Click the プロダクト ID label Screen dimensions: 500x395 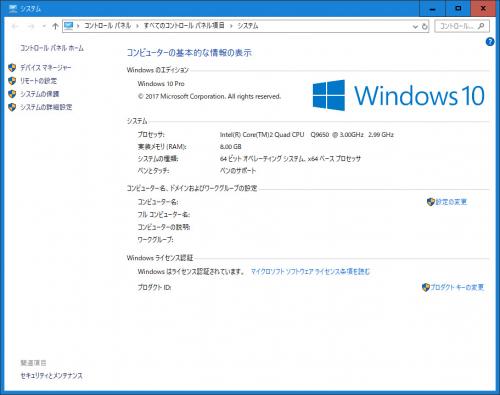[154, 287]
